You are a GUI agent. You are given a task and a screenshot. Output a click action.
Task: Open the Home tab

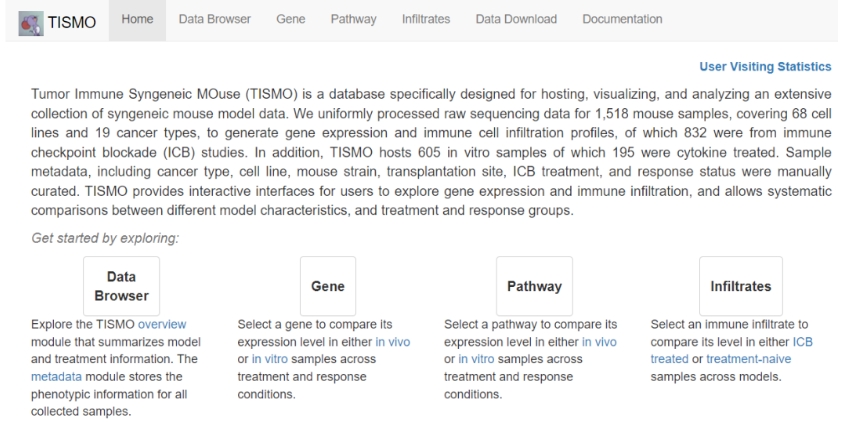point(137,20)
